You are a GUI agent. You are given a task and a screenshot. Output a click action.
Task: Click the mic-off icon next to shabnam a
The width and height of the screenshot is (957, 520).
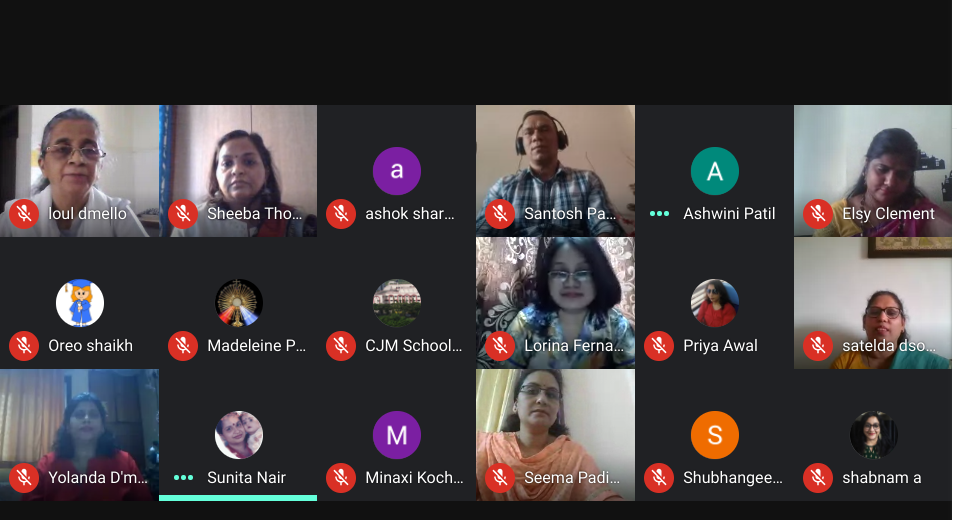(x=818, y=477)
